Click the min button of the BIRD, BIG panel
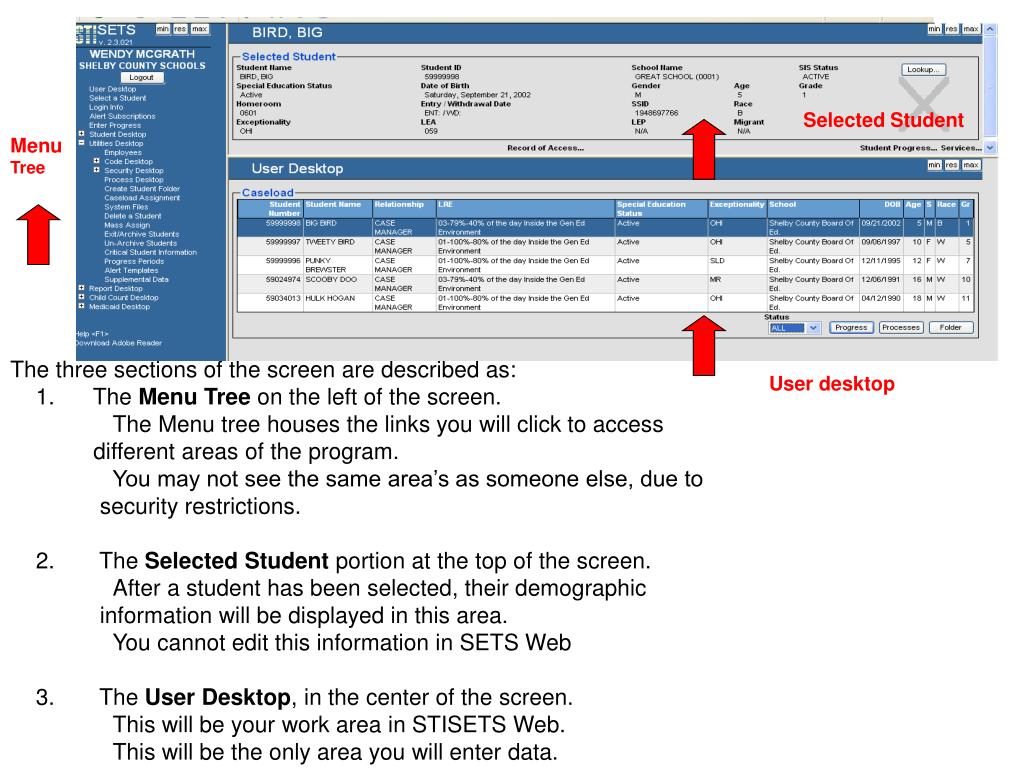The height and width of the screenshot is (768, 1024). 935,29
